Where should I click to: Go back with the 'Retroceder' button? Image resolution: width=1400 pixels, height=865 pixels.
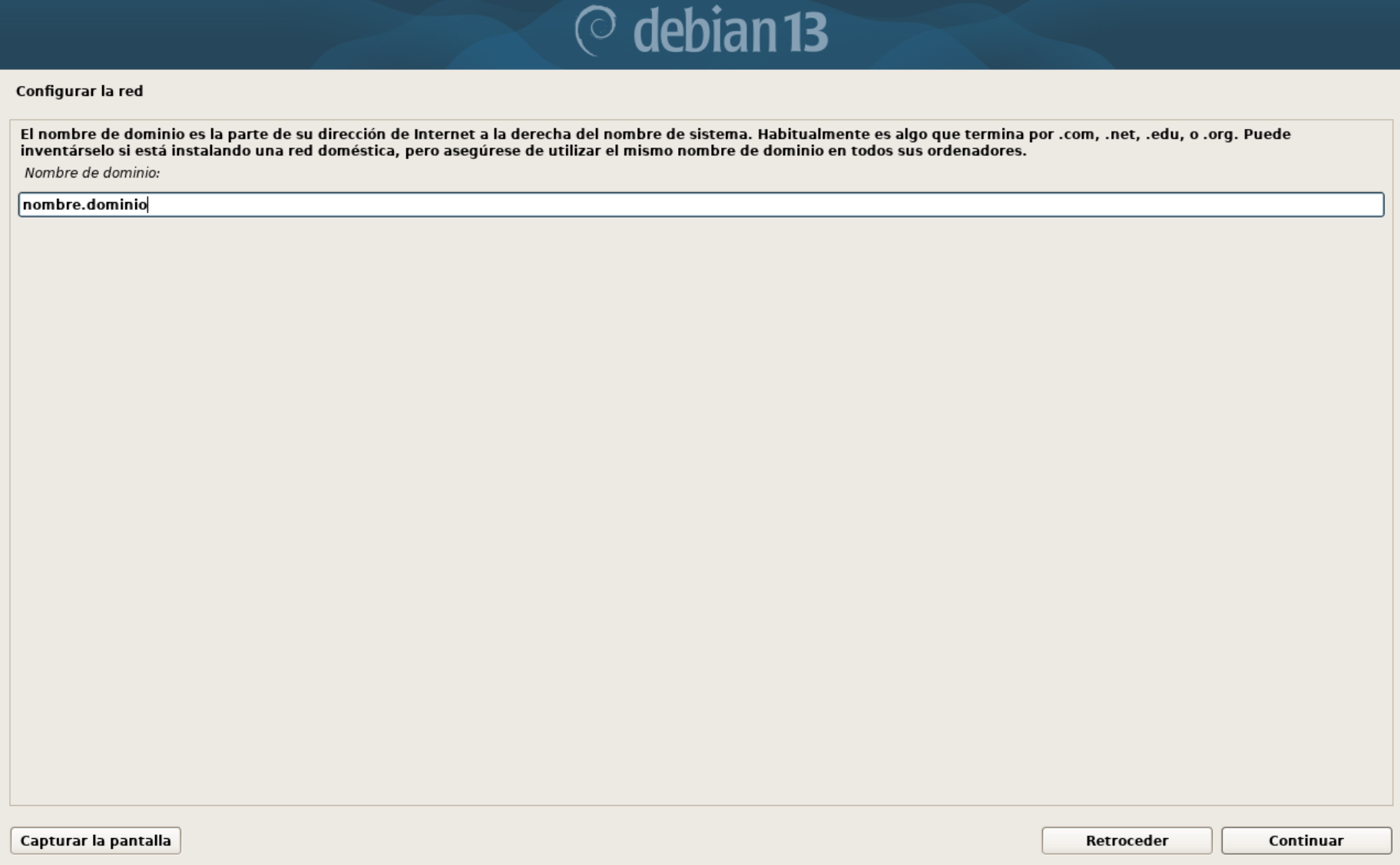(x=1127, y=840)
